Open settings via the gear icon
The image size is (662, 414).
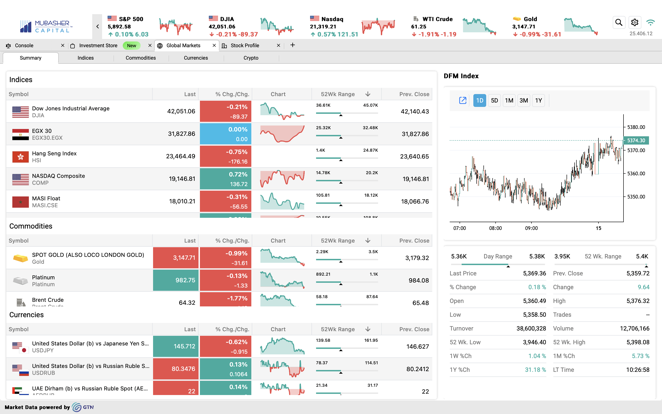(634, 22)
